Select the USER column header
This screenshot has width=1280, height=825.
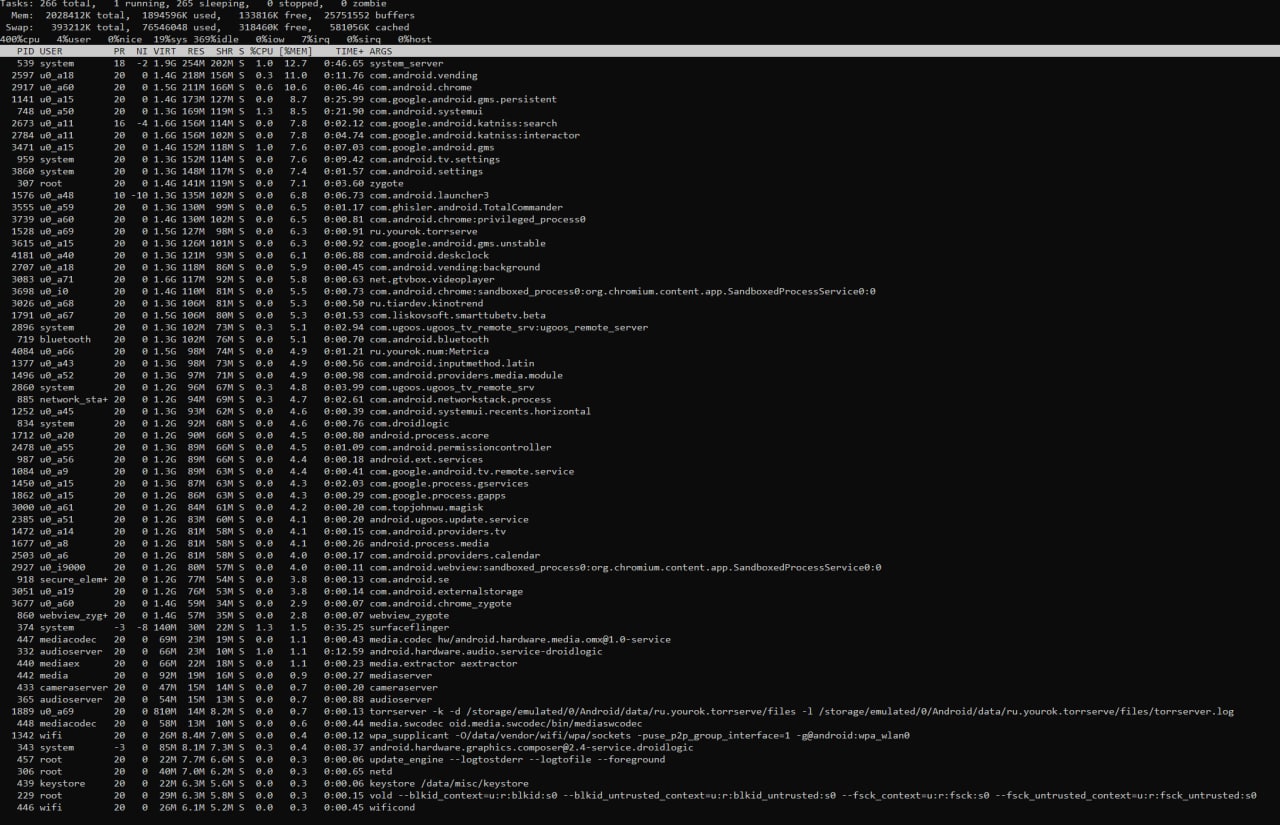pyautogui.click(x=51, y=51)
